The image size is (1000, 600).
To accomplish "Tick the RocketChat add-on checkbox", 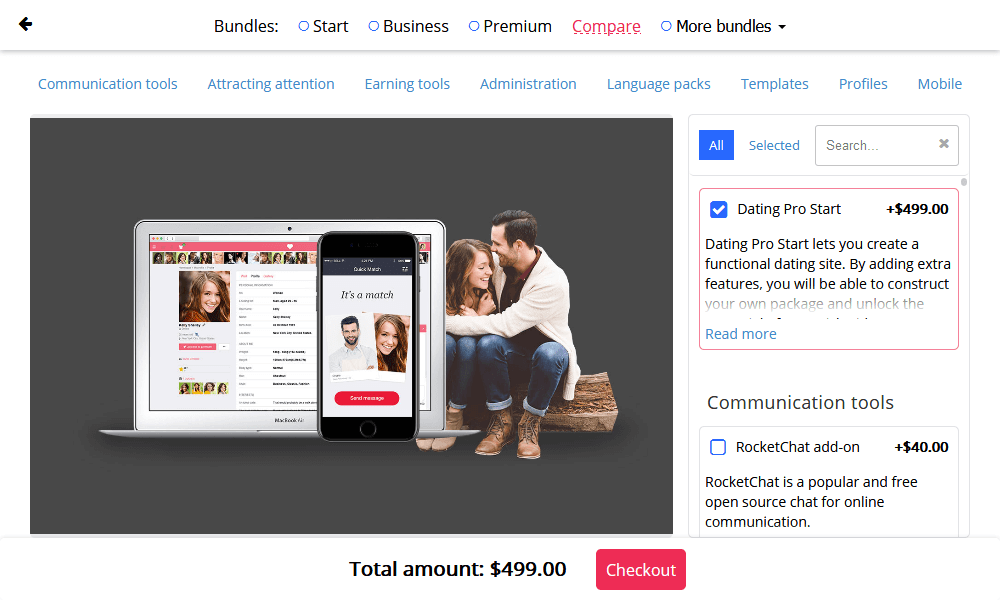I will tap(718, 447).
